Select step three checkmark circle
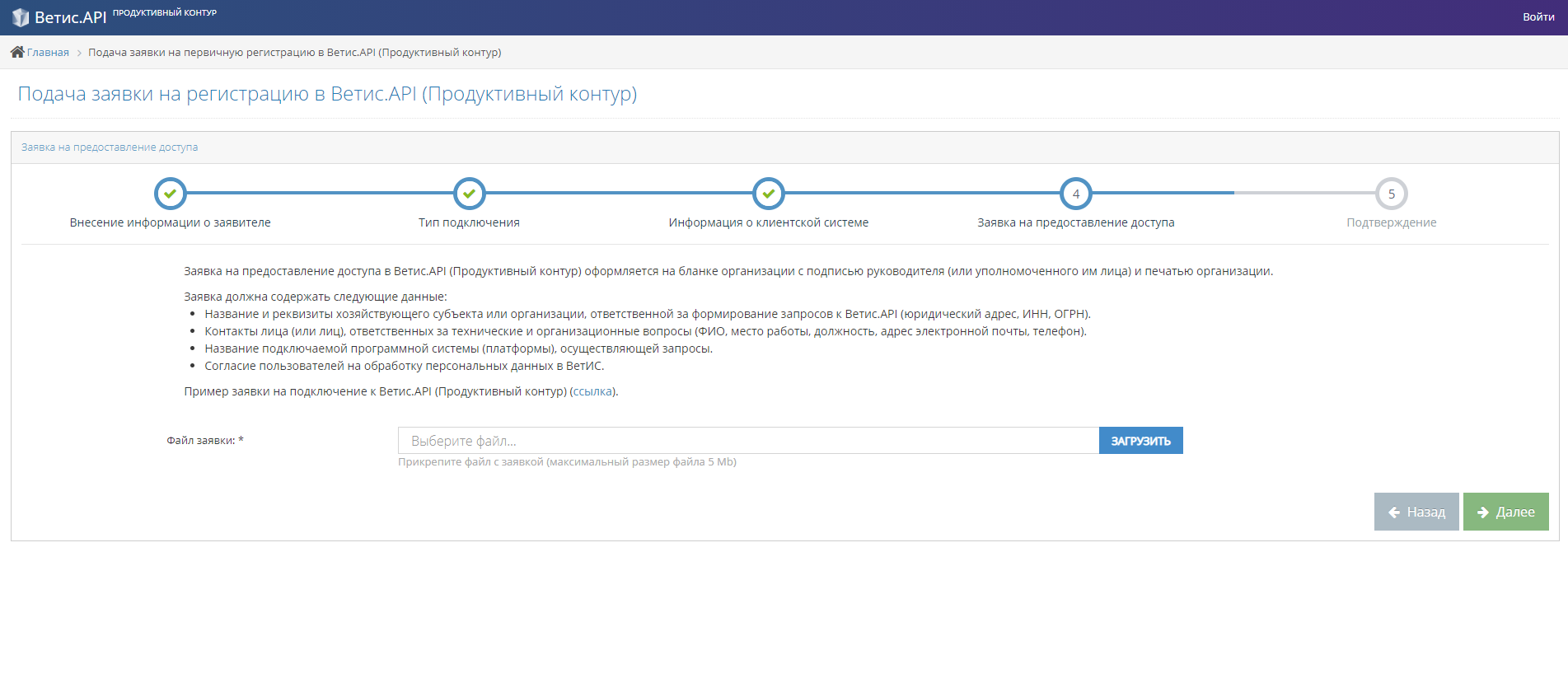Screen dimensions: 1568x697 pos(769,194)
